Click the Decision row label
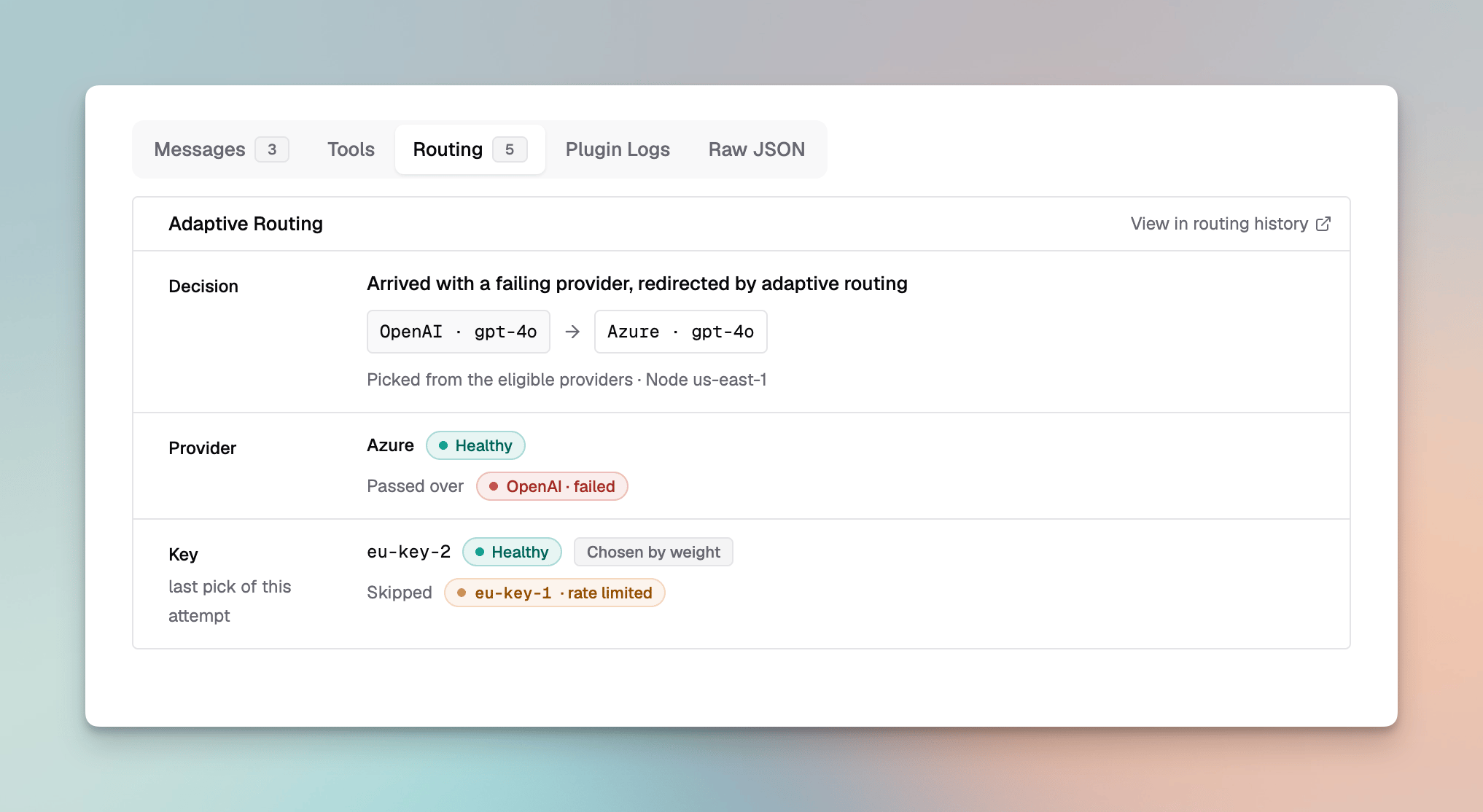 [203, 286]
